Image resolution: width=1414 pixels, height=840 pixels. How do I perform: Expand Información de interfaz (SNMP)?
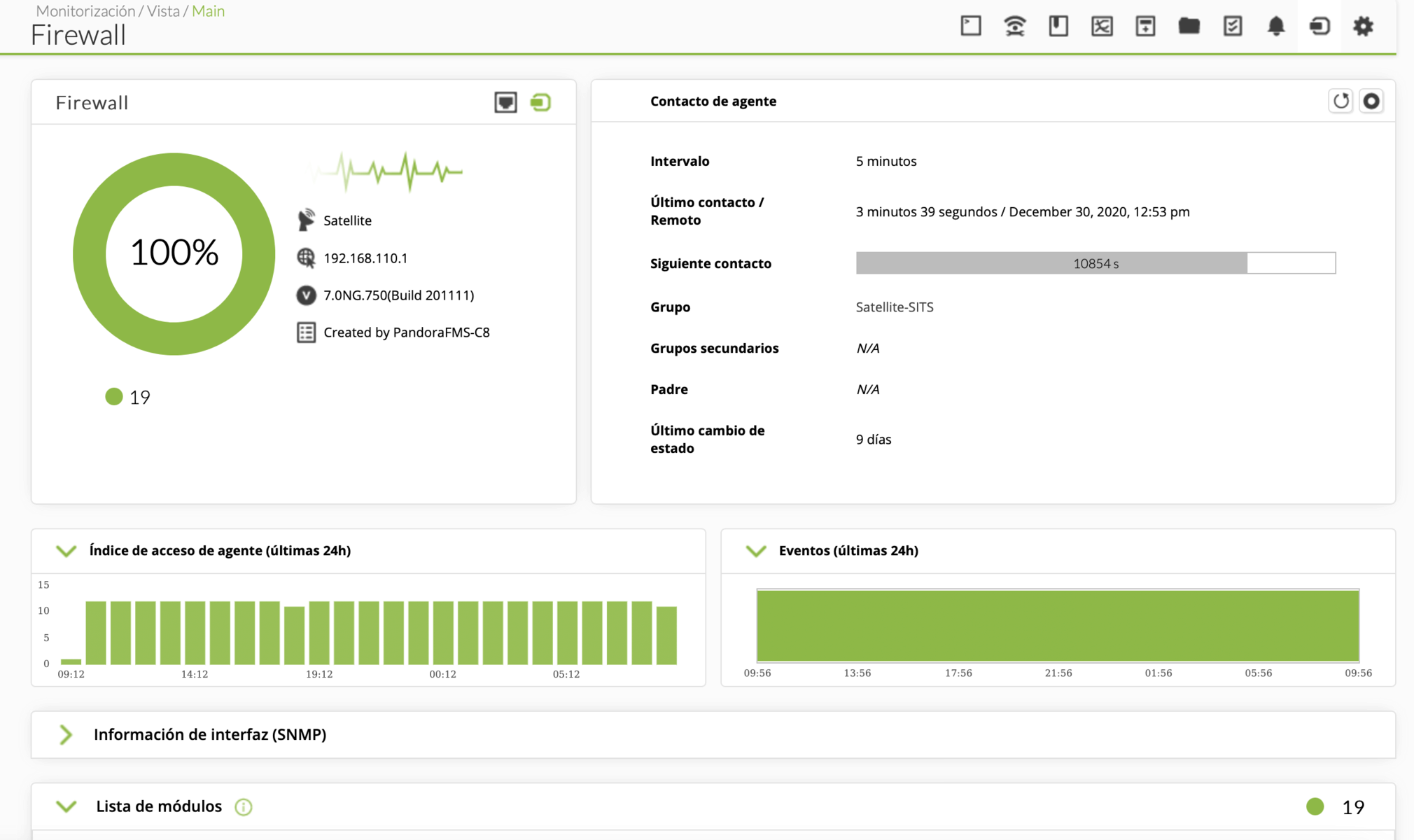click(66, 734)
